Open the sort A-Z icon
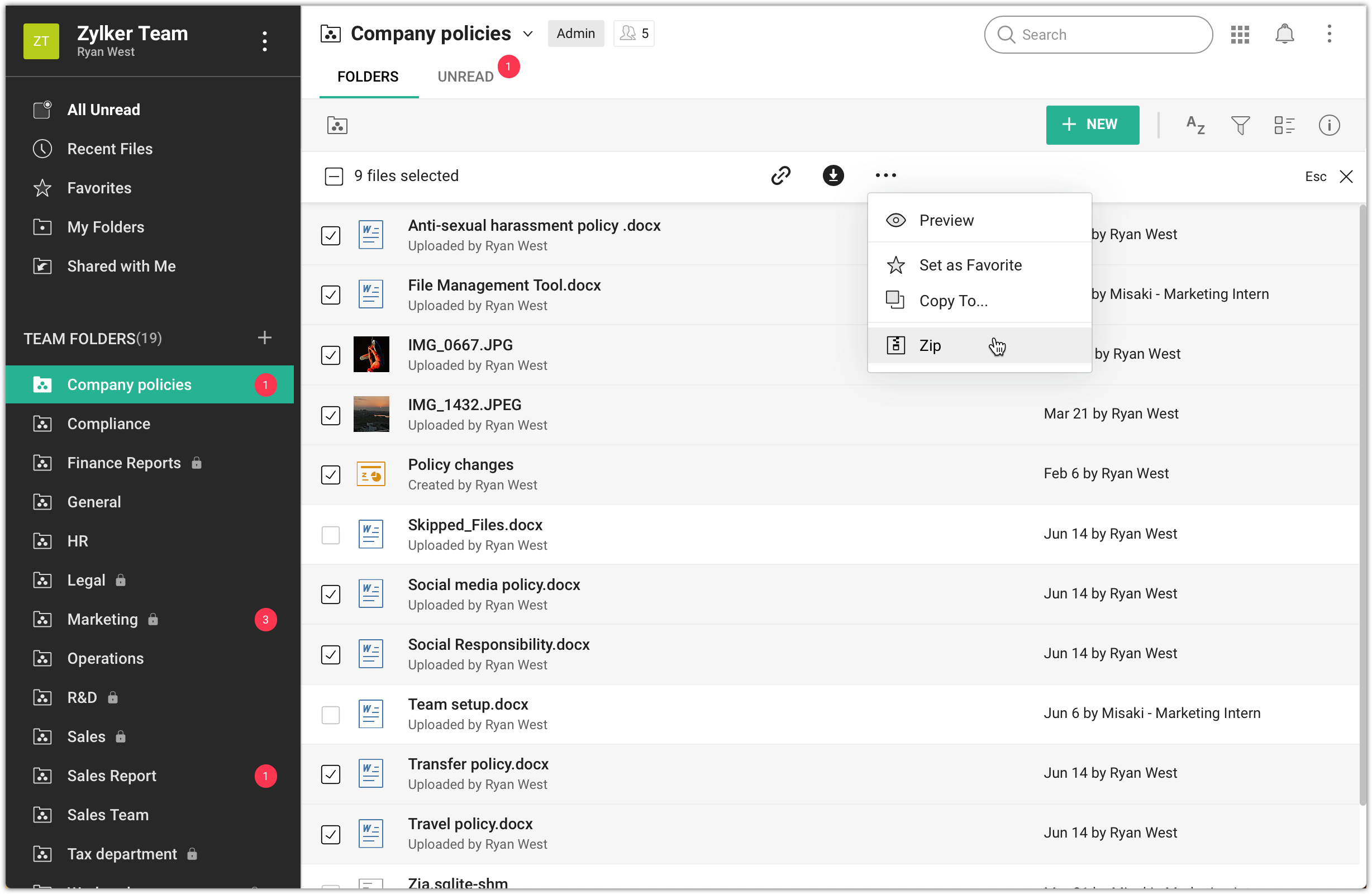Screen dimensions: 1372x894 (1195, 125)
